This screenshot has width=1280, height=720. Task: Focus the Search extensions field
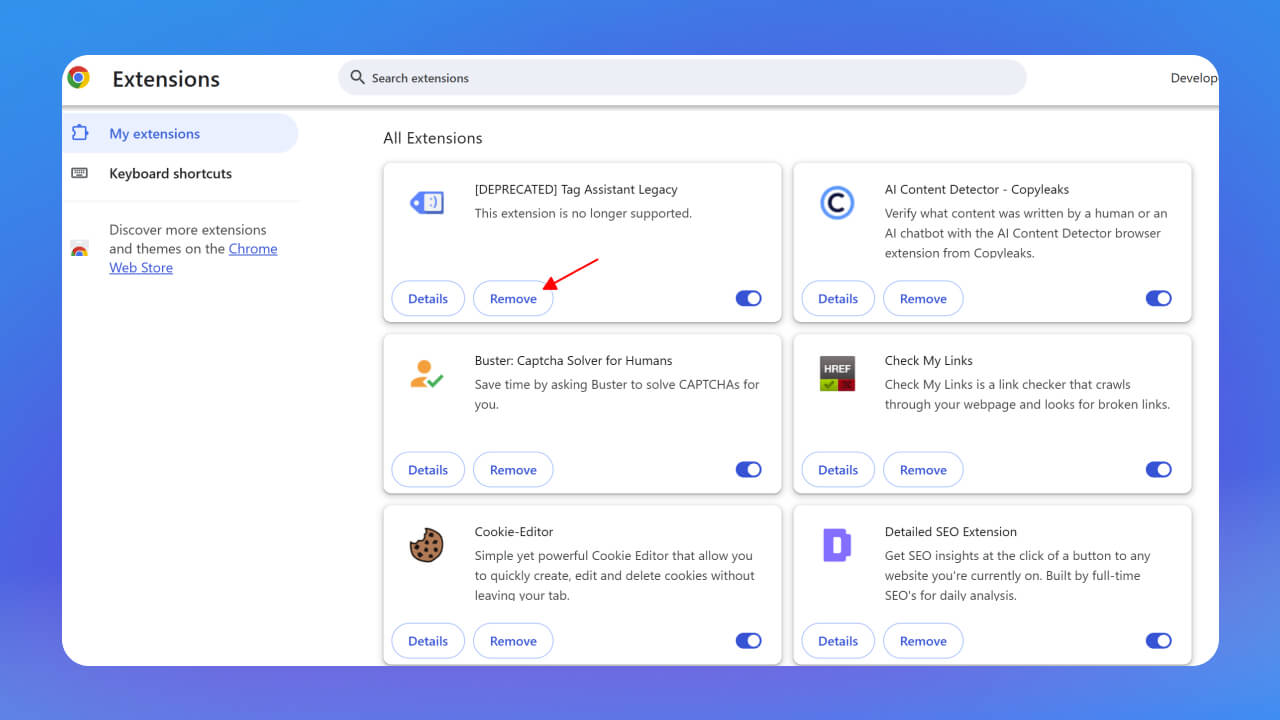coord(682,77)
